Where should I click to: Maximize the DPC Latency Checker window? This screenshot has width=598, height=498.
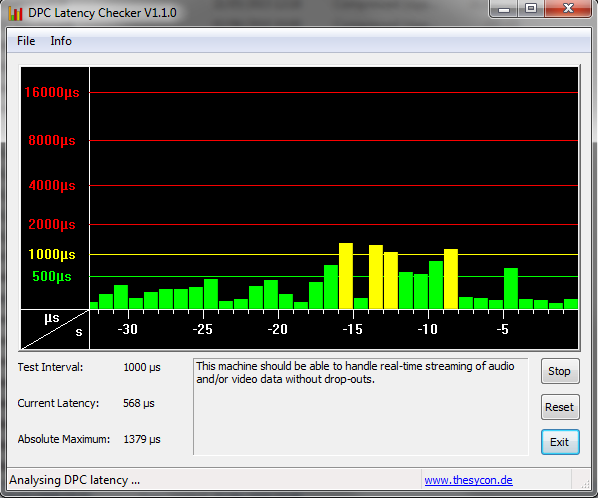[x=531, y=9]
